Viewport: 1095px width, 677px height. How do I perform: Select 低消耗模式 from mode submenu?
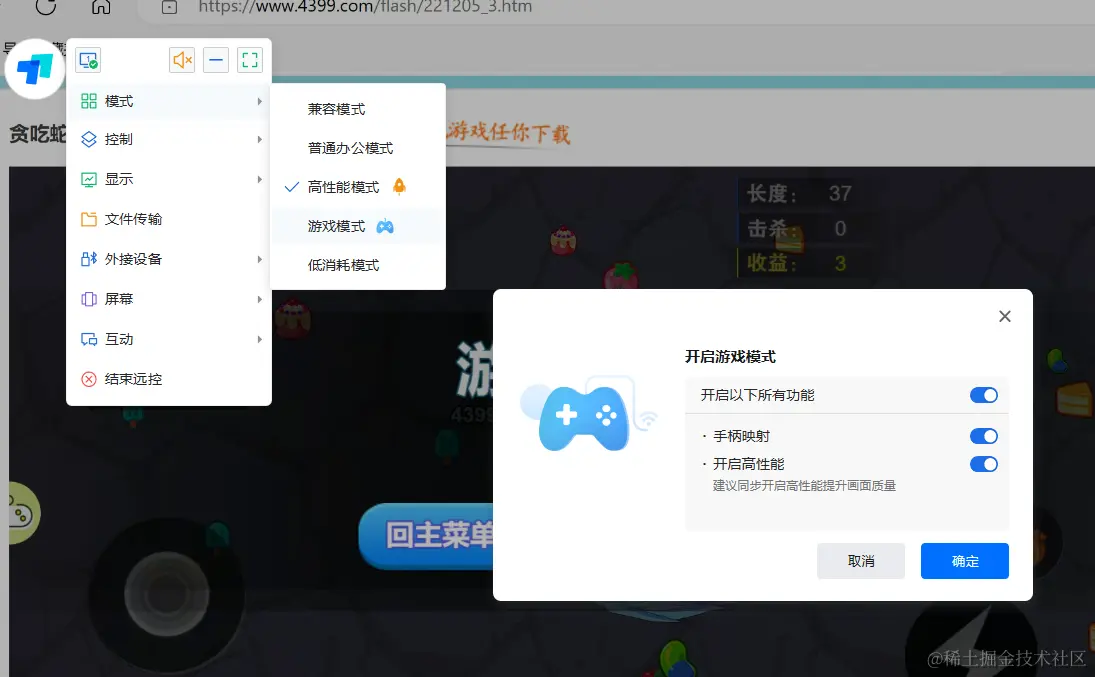click(x=358, y=265)
